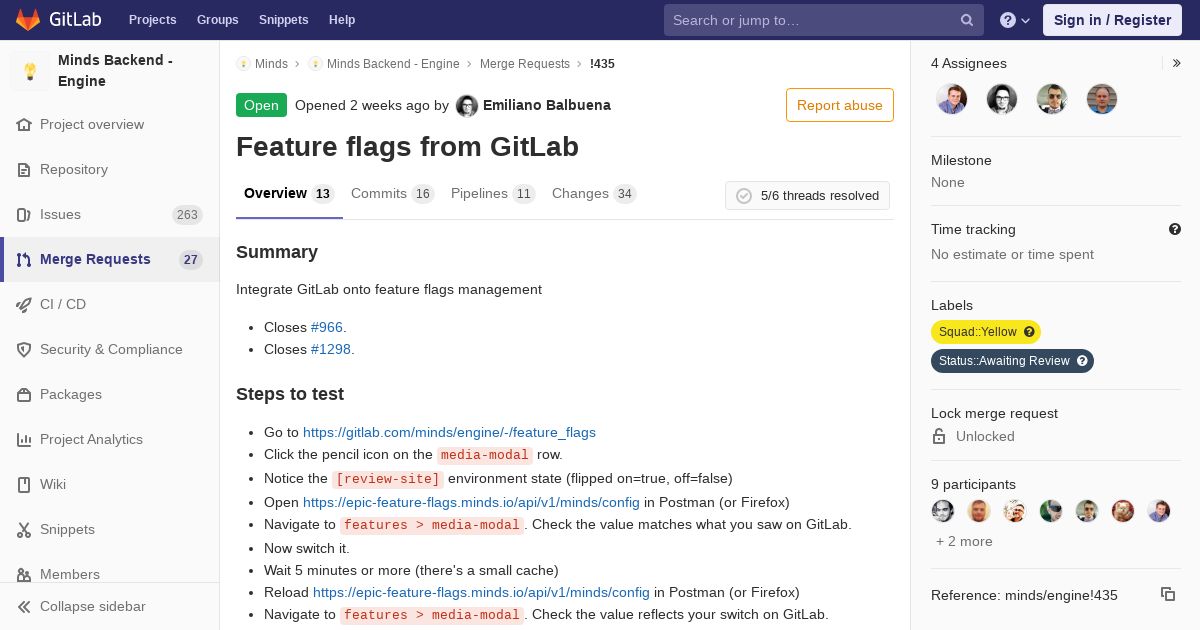This screenshot has height=630, width=1200.
Task: Collapse the right sidebar with double chevron
Action: [1177, 63]
